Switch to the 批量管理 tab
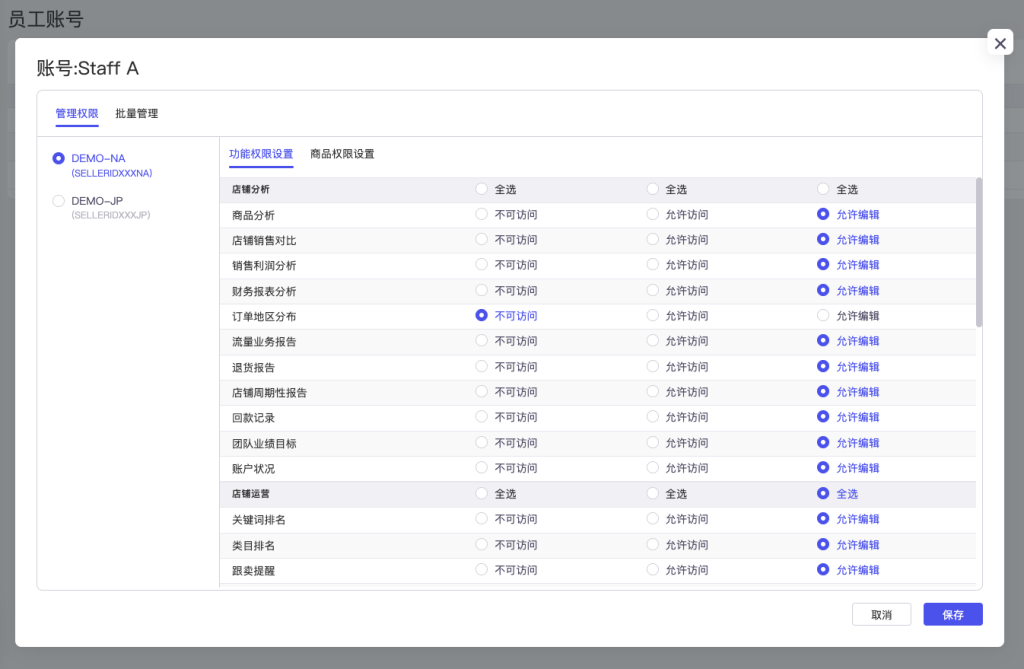Viewport: 1024px width, 669px height. [x=136, y=114]
